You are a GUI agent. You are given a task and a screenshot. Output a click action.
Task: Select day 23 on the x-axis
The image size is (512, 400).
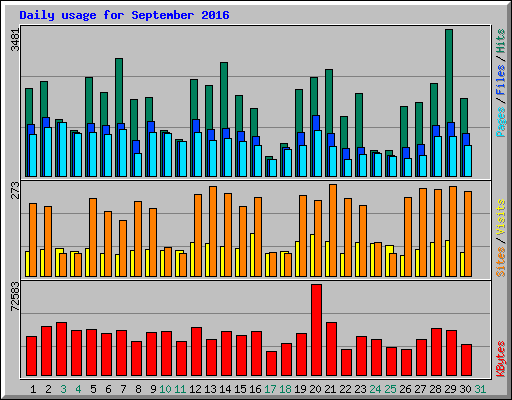360,389
